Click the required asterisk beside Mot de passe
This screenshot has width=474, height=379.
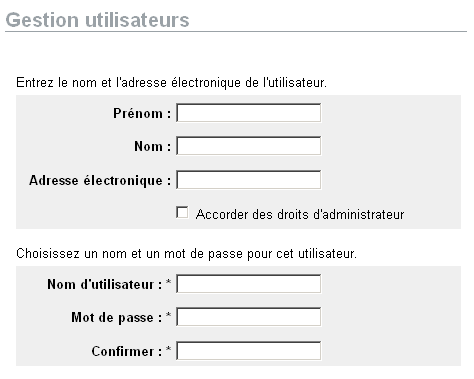(168, 315)
